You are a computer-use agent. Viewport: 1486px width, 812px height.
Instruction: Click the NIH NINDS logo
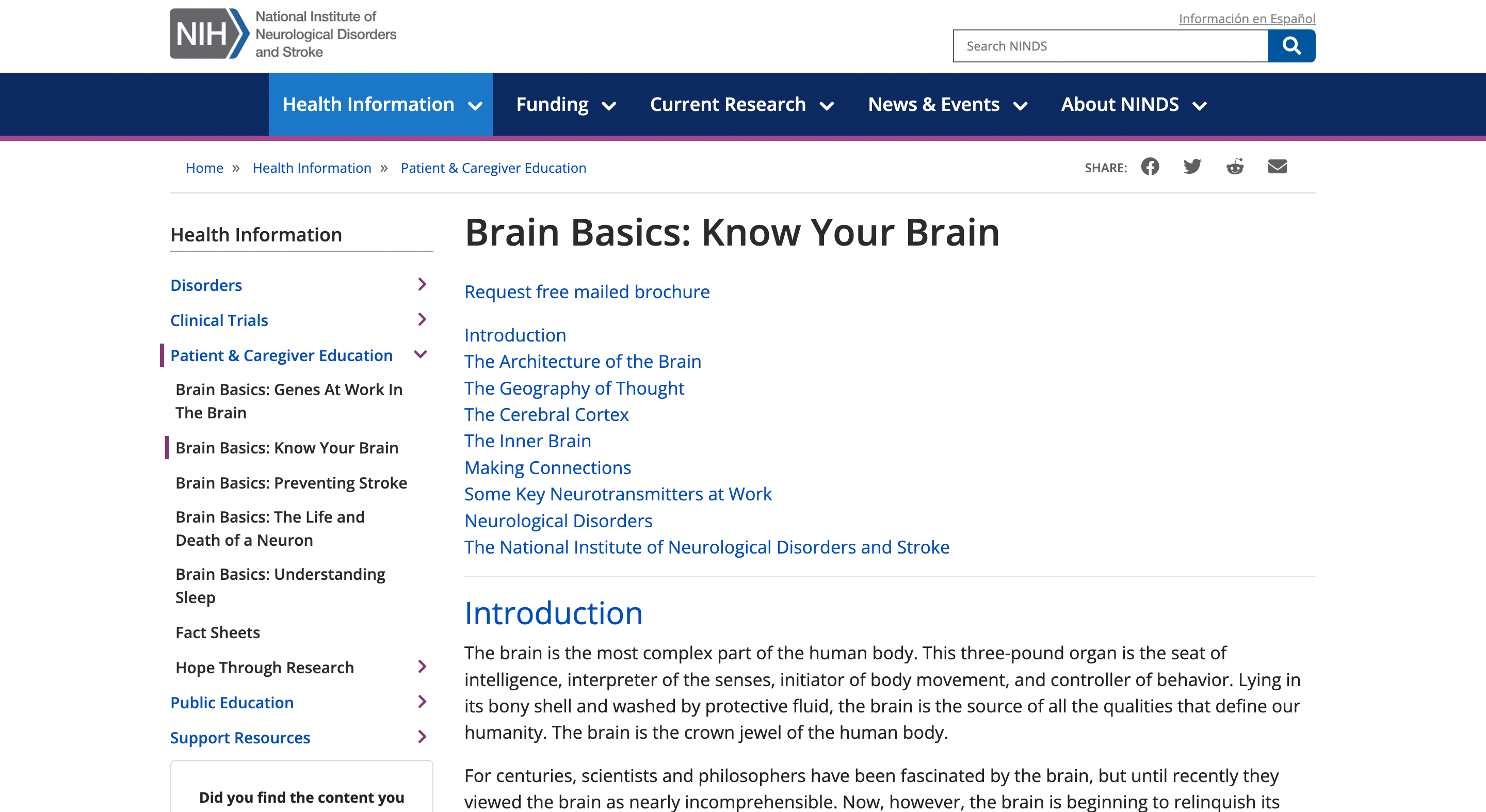(x=283, y=34)
